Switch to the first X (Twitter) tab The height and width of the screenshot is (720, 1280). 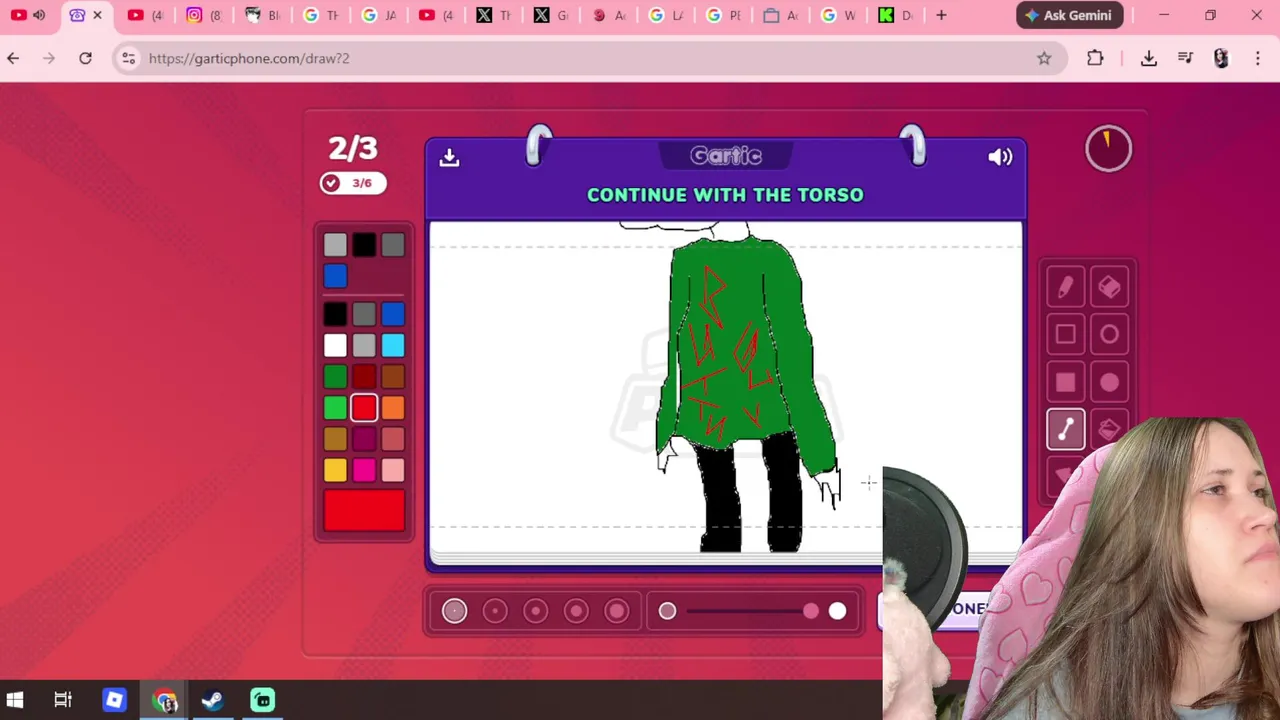point(494,15)
